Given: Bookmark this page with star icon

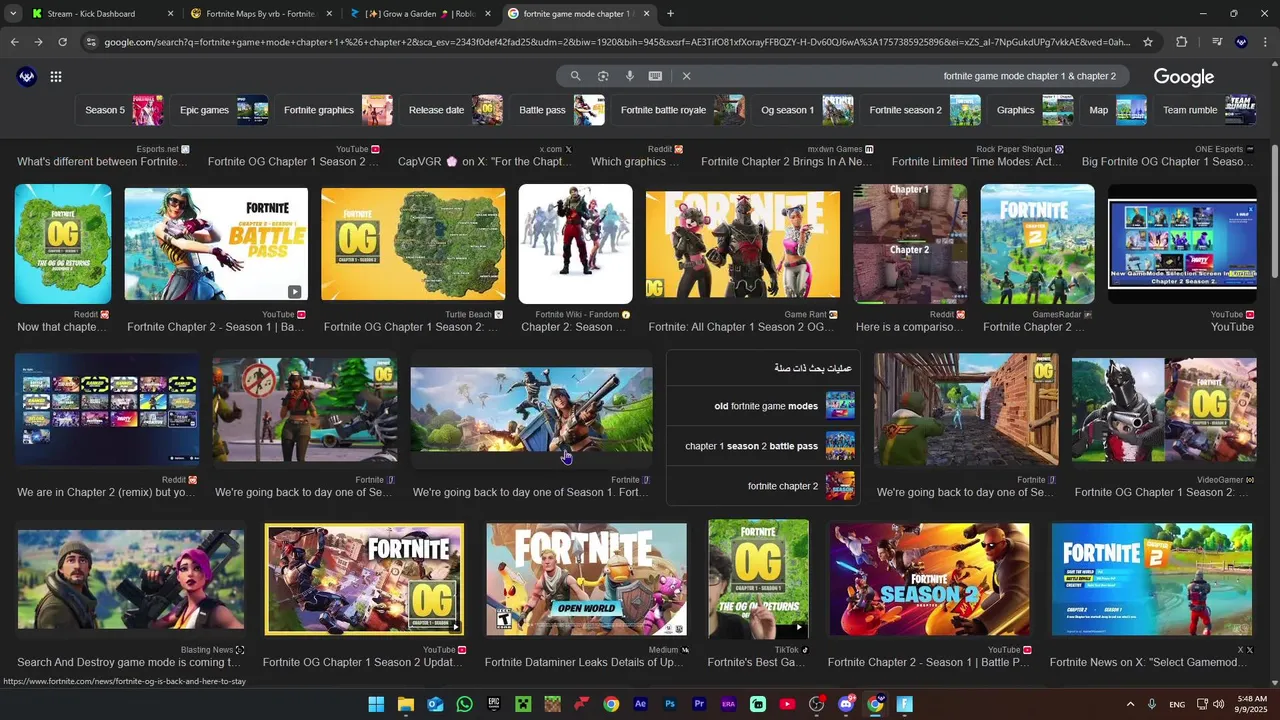Looking at the screenshot, I should click(x=1148, y=42).
